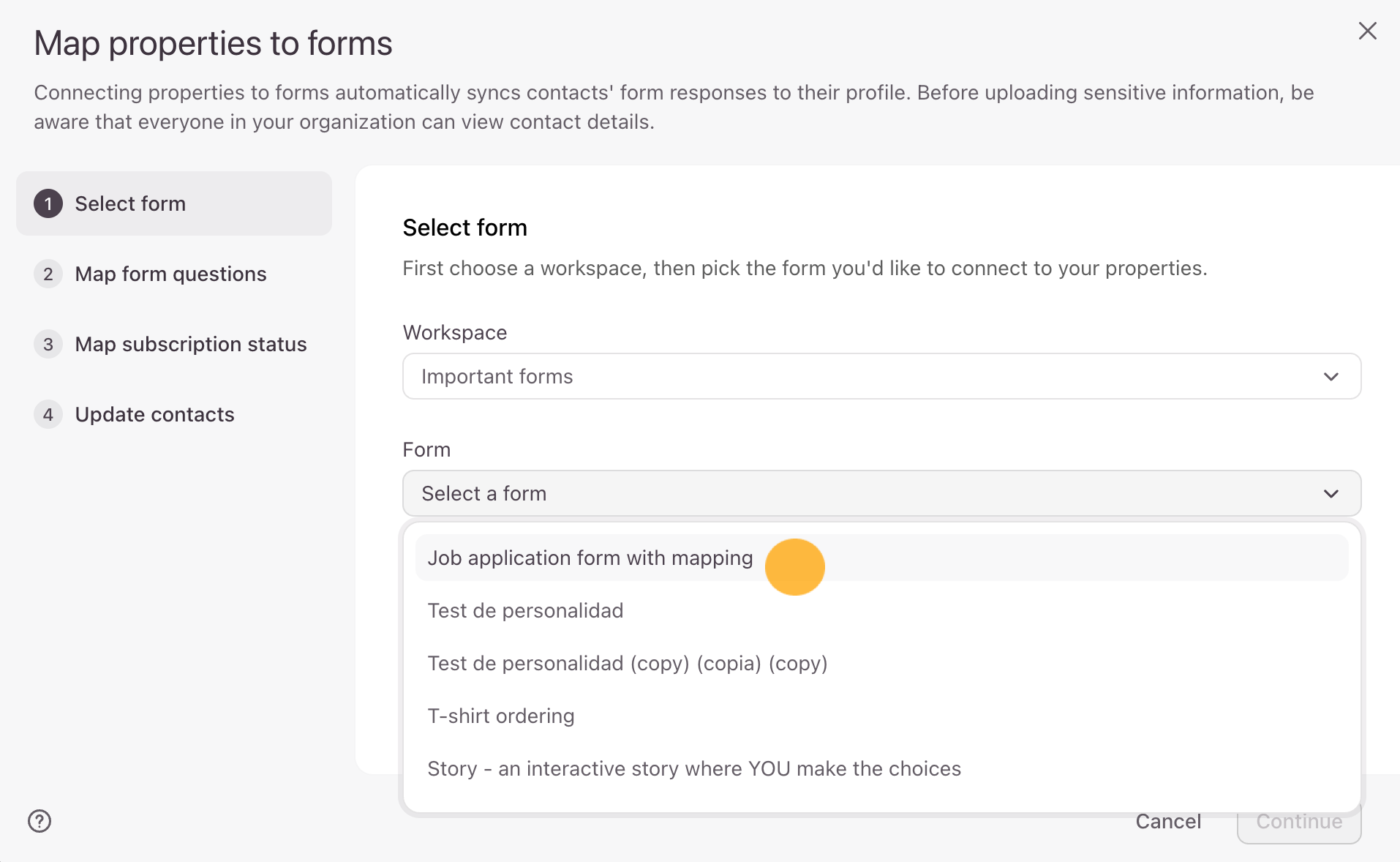
Task: Collapse the Select a form dropdown
Action: click(x=881, y=494)
